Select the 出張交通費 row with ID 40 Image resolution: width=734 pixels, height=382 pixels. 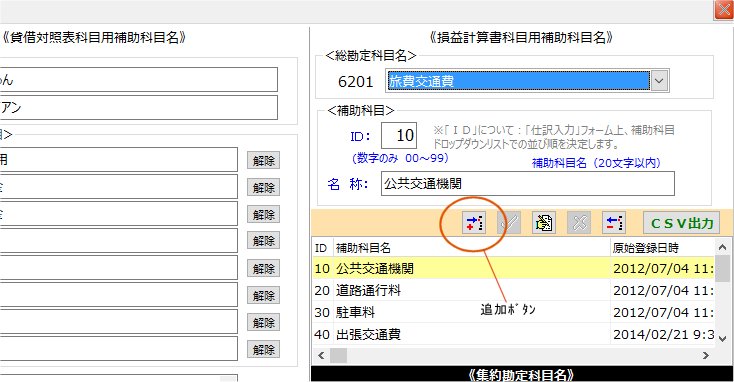[514, 334]
